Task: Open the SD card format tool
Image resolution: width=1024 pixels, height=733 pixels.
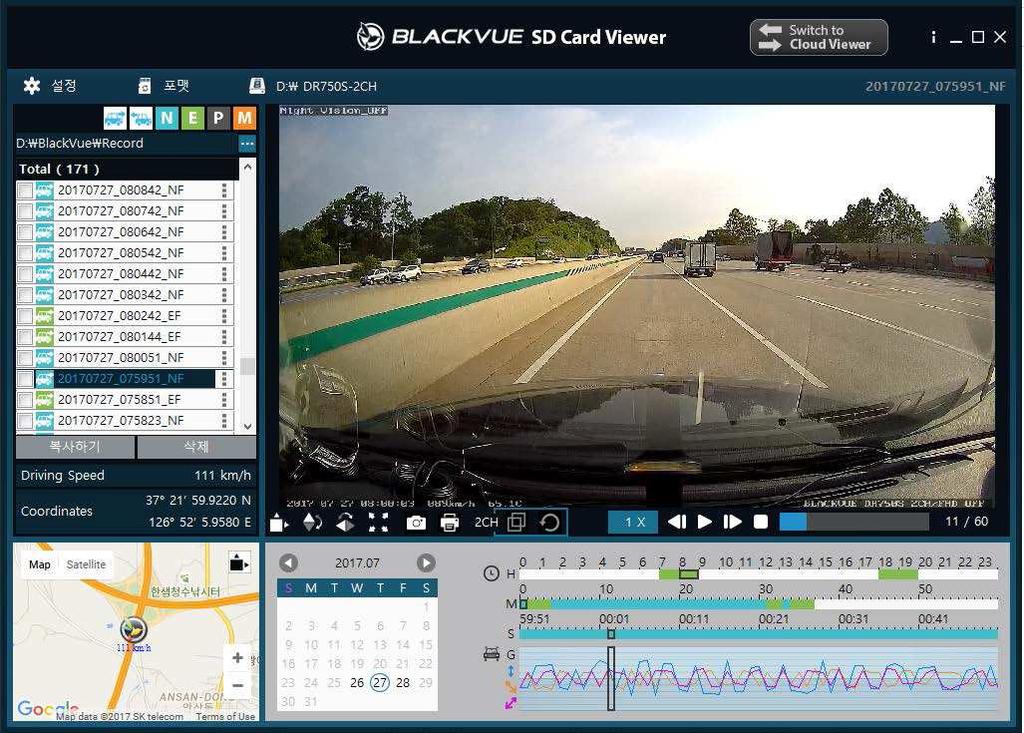Action: (x=144, y=86)
